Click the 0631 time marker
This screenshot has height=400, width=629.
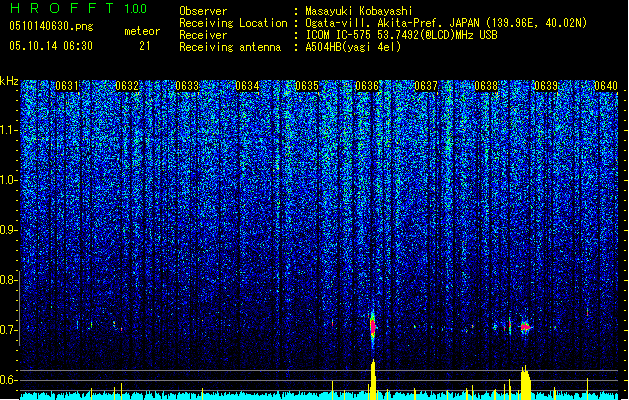pos(67,86)
